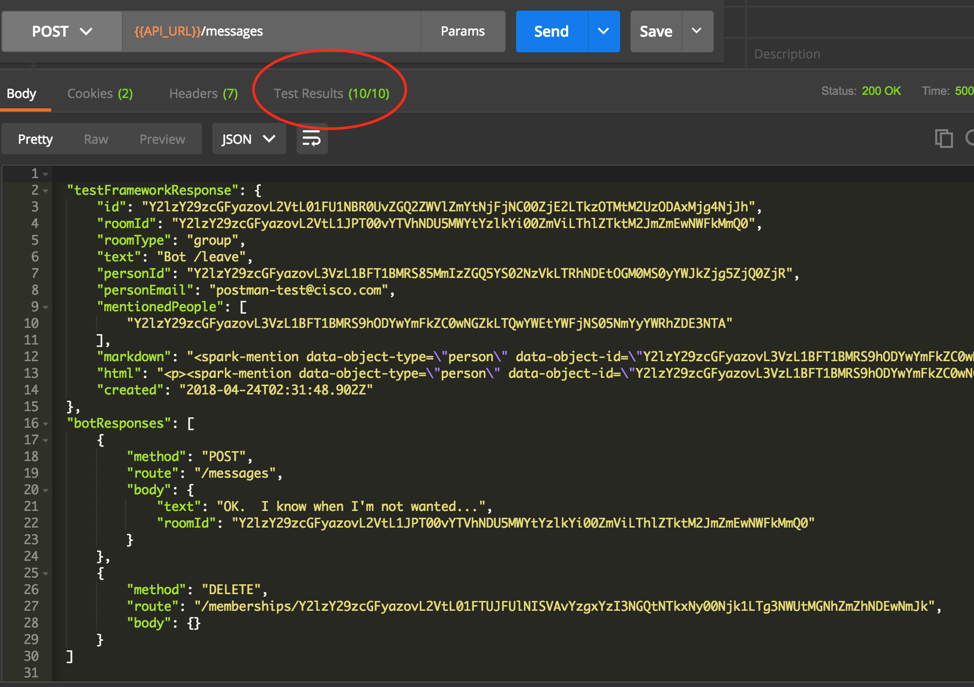Select the Pretty view
Image resolution: width=974 pixels, height=687 pixels.
35,139
